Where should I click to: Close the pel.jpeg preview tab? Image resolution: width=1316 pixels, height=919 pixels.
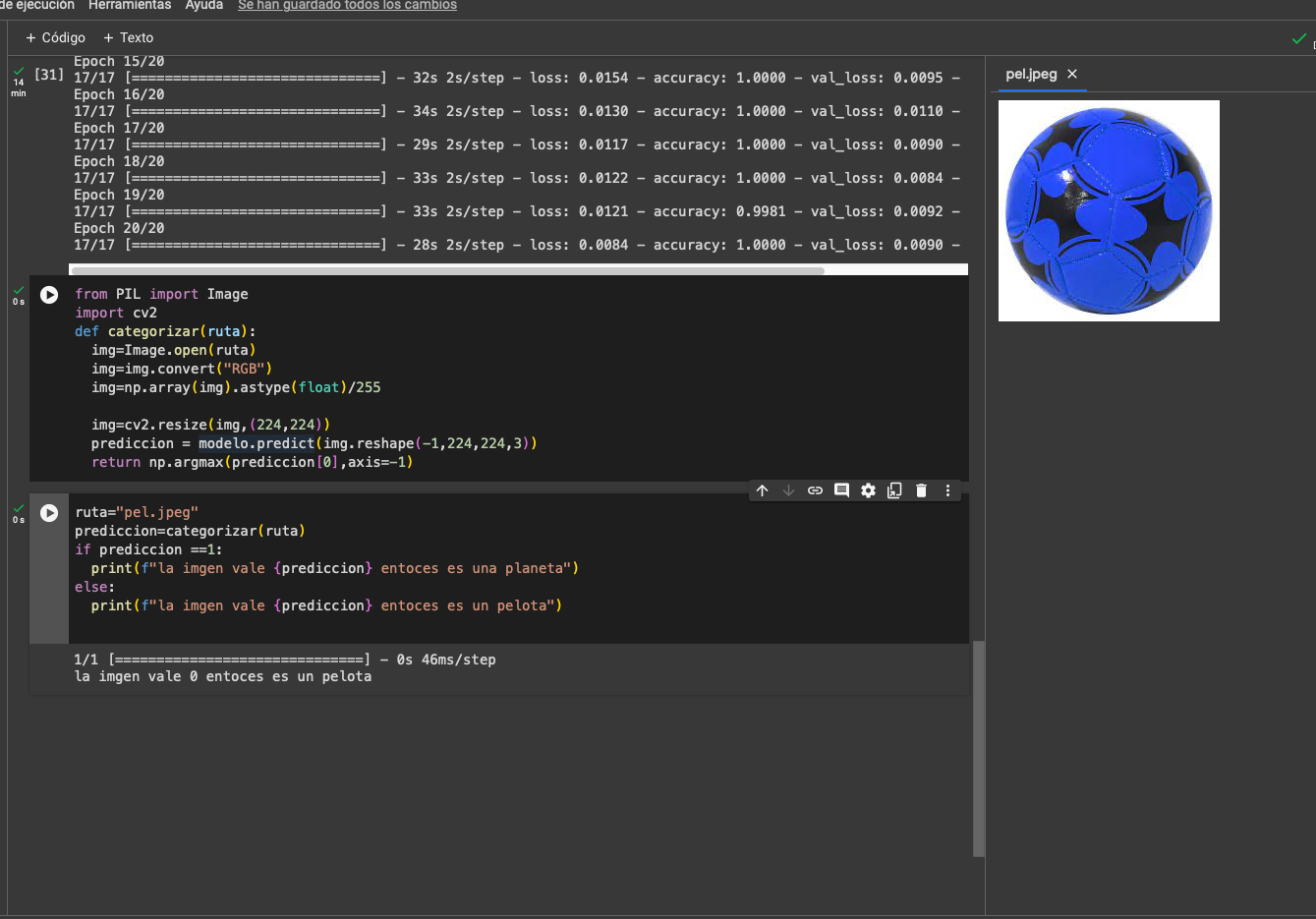pos(1072,74)
